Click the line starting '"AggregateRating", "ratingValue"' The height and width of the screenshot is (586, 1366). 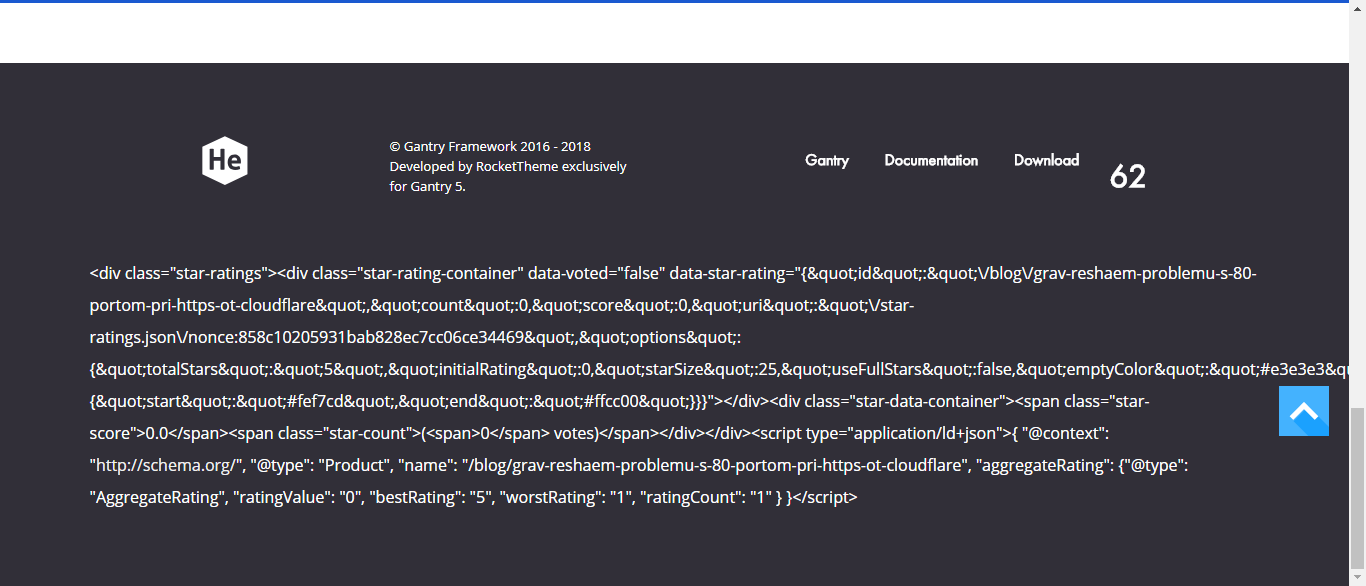point(473,497)
